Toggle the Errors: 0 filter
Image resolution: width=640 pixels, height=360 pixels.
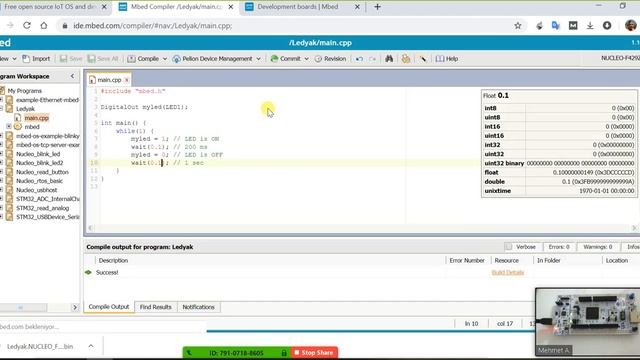click(x=559, y=247)
